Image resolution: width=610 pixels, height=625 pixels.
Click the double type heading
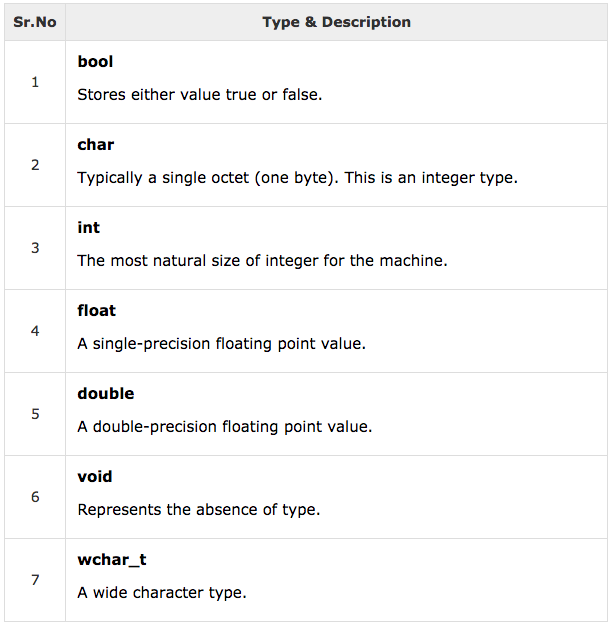click(x=106, y=394)
